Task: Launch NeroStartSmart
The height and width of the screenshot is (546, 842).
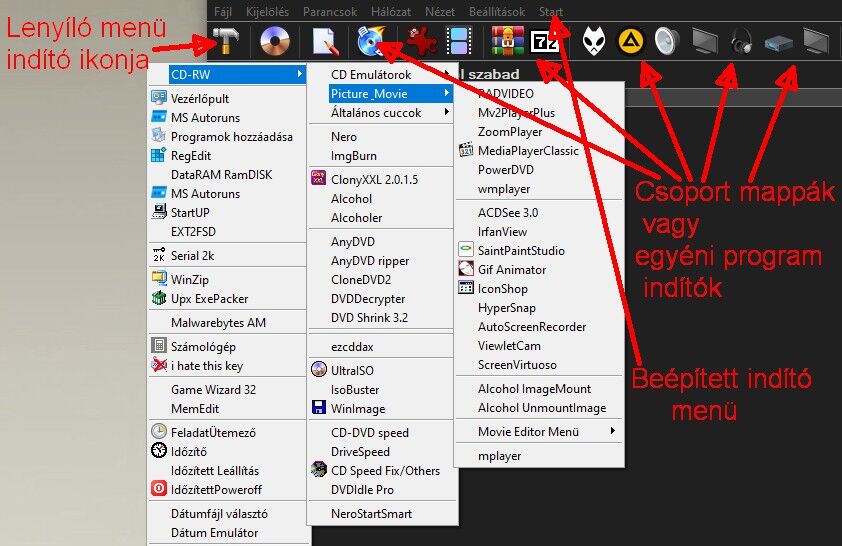Action: click(383, 514)
